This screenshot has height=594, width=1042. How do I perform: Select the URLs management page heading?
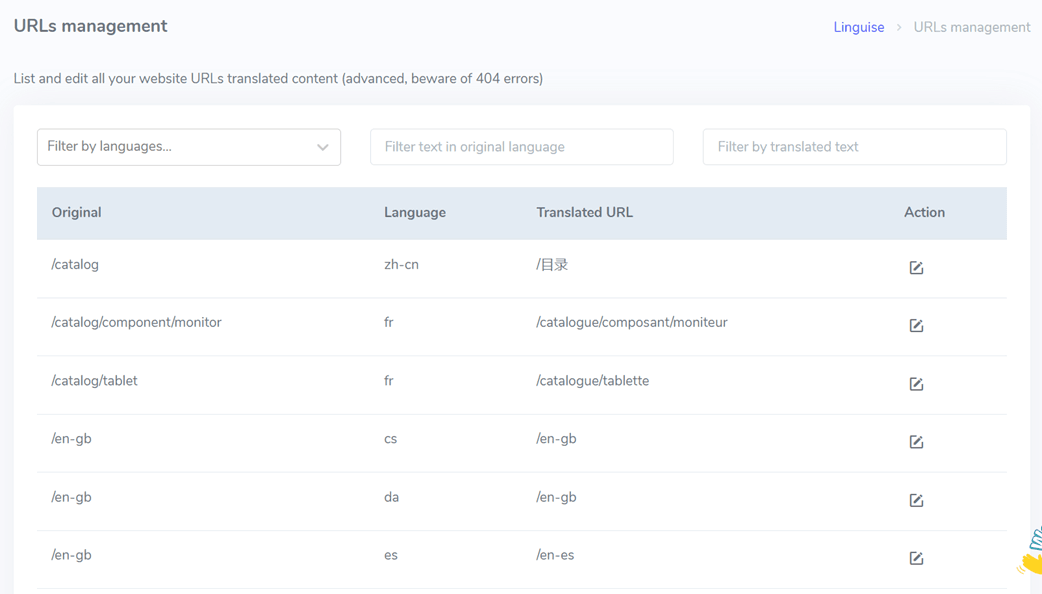coord(90,26)
